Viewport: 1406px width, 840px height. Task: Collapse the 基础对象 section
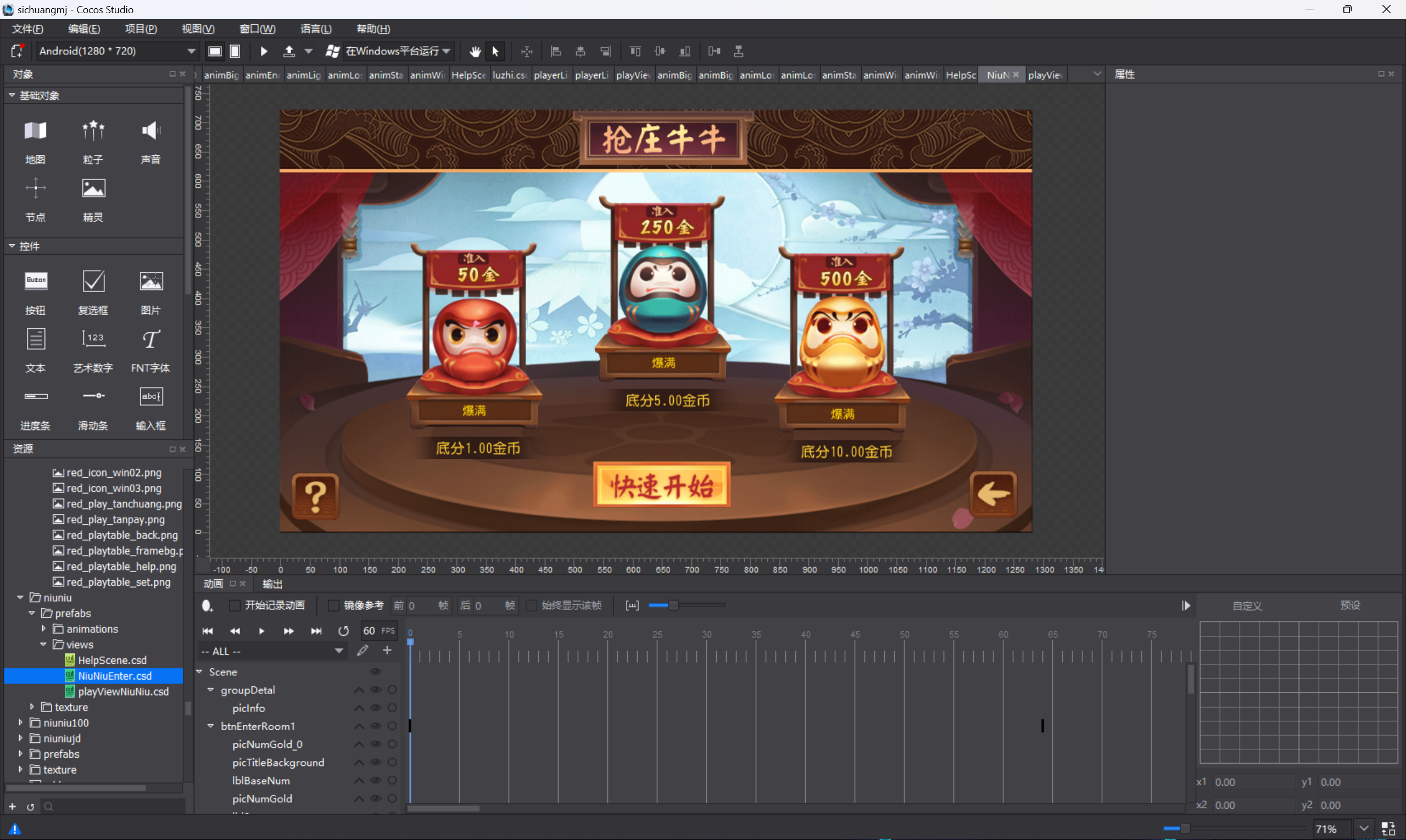(x=12, y=95)
